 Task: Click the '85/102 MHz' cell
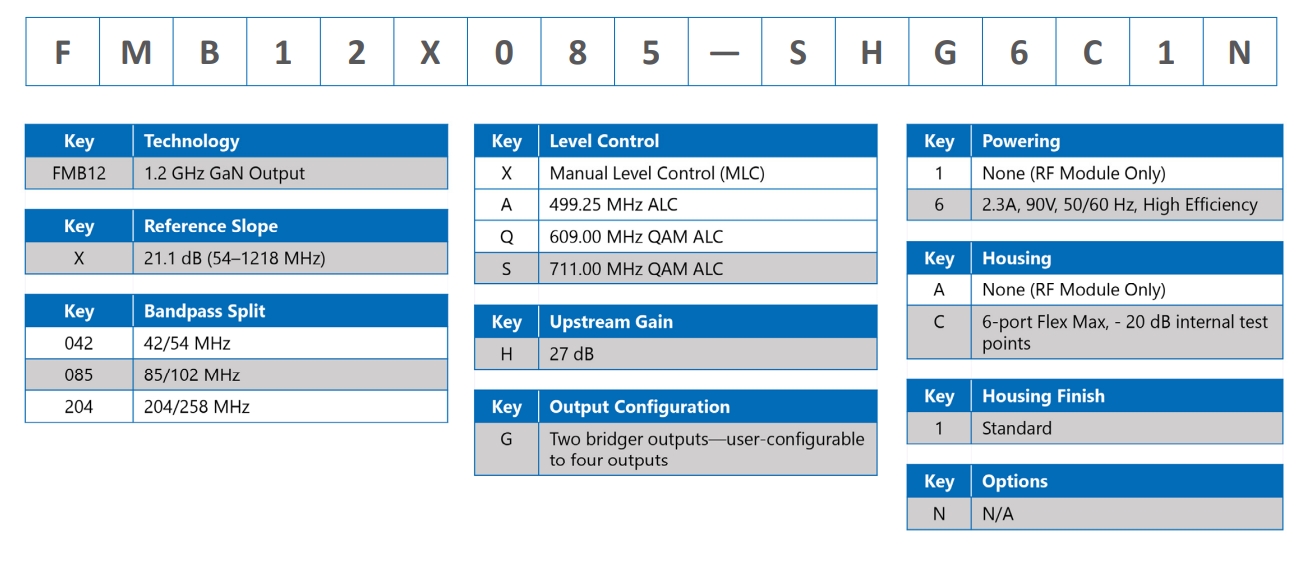pyautogui.click(x=290, y=375)
